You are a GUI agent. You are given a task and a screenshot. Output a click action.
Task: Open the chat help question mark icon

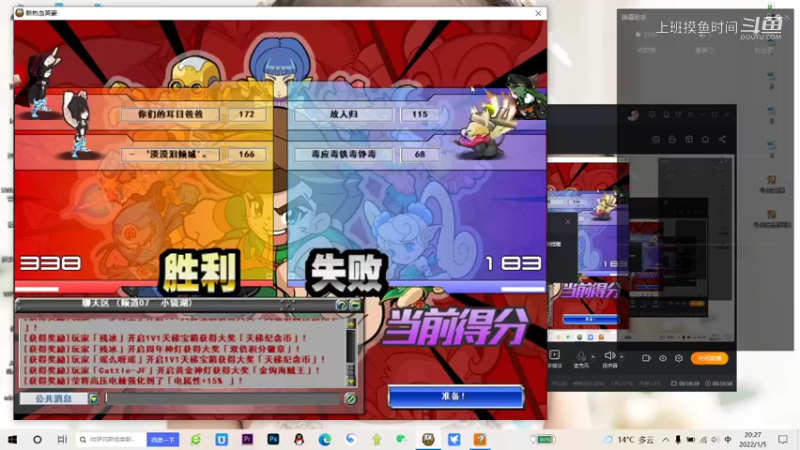tap(341, 305)
